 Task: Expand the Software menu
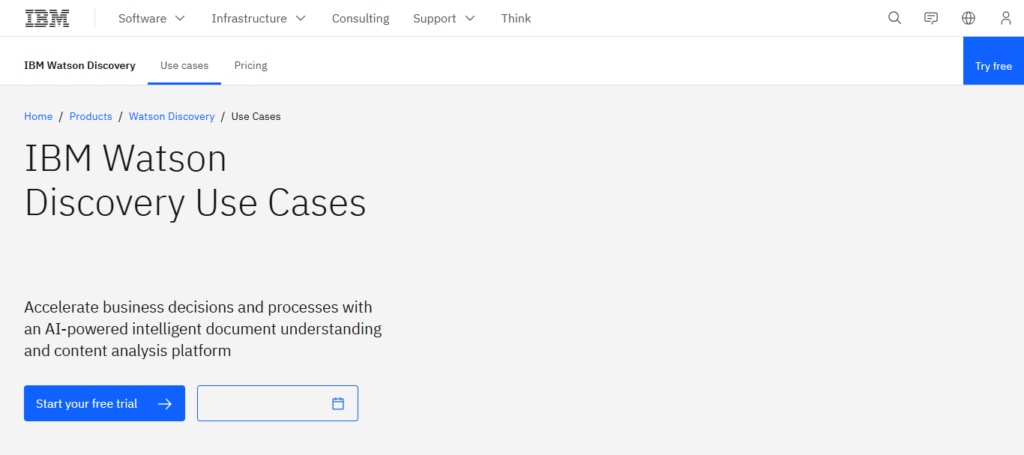point(152,18)
